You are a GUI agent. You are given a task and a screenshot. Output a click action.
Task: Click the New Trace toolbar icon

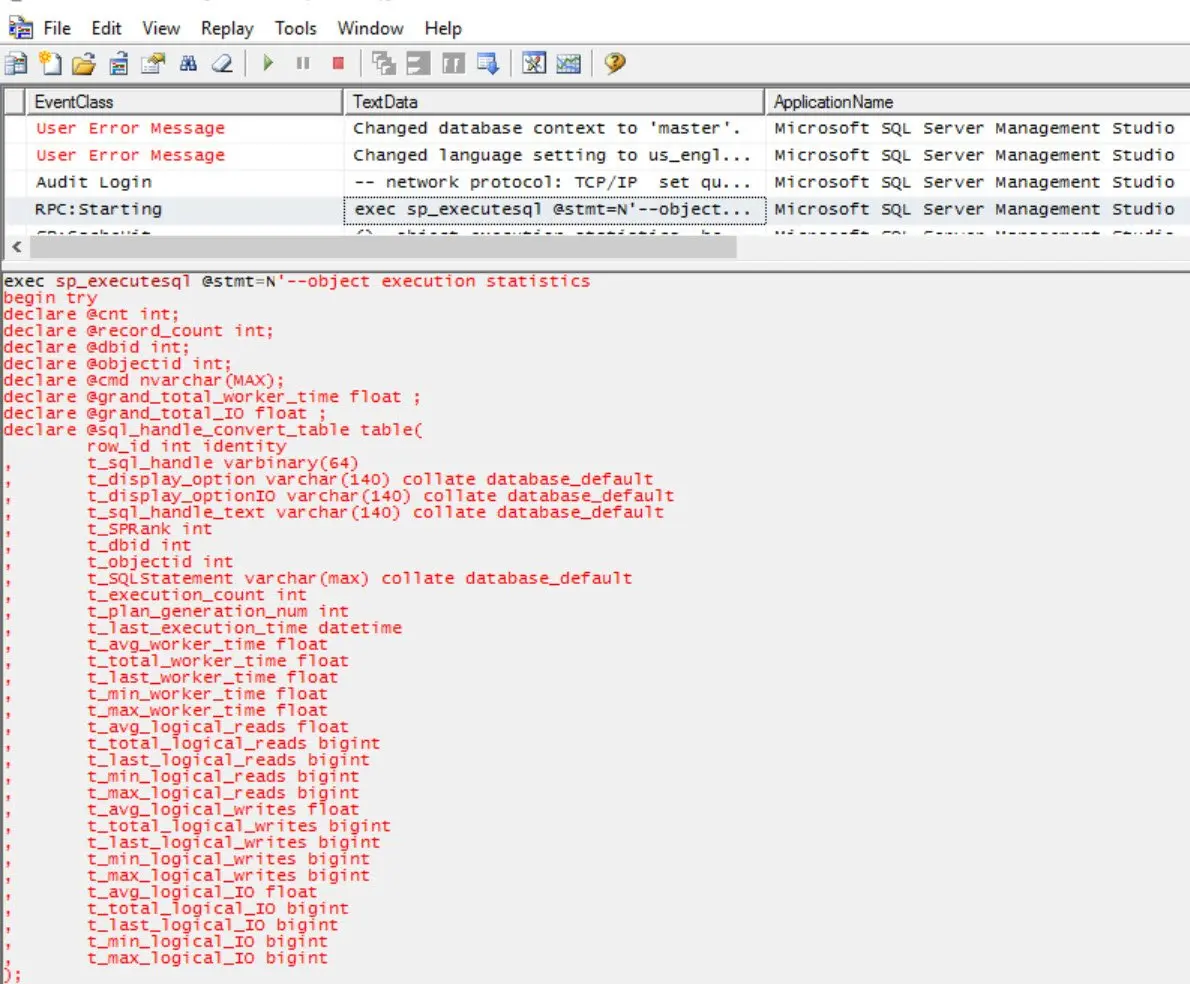click(x=16, y=64)
